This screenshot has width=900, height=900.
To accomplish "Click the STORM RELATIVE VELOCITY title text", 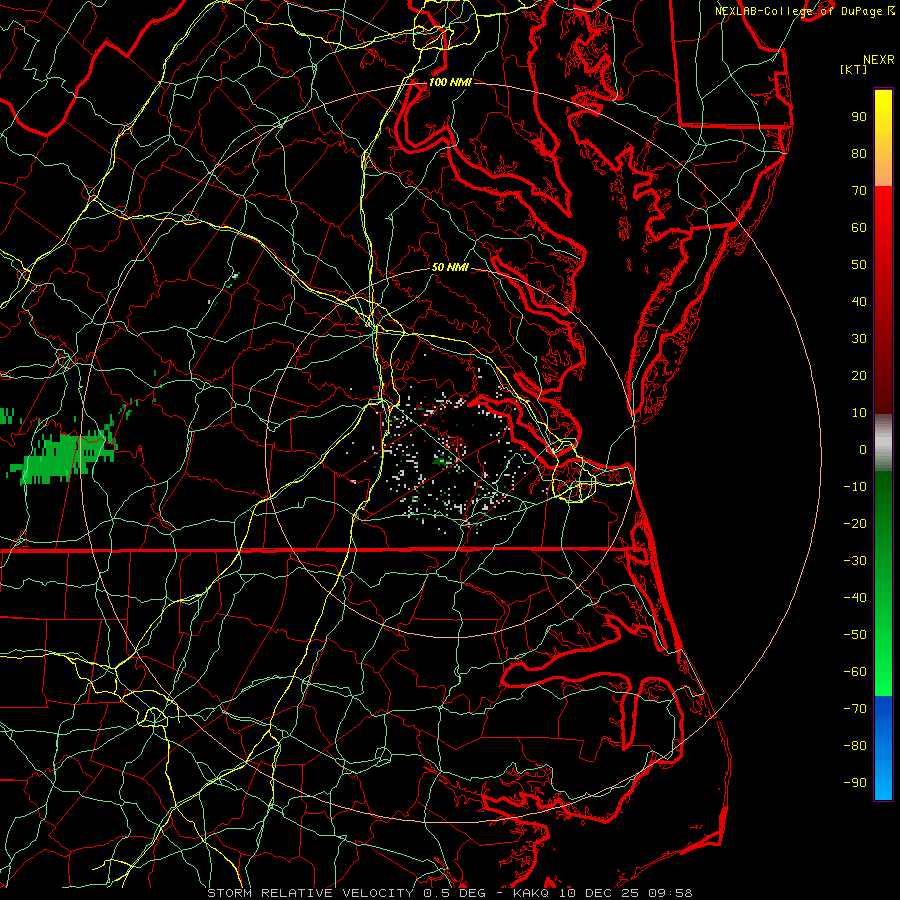I will coord(311,893).
